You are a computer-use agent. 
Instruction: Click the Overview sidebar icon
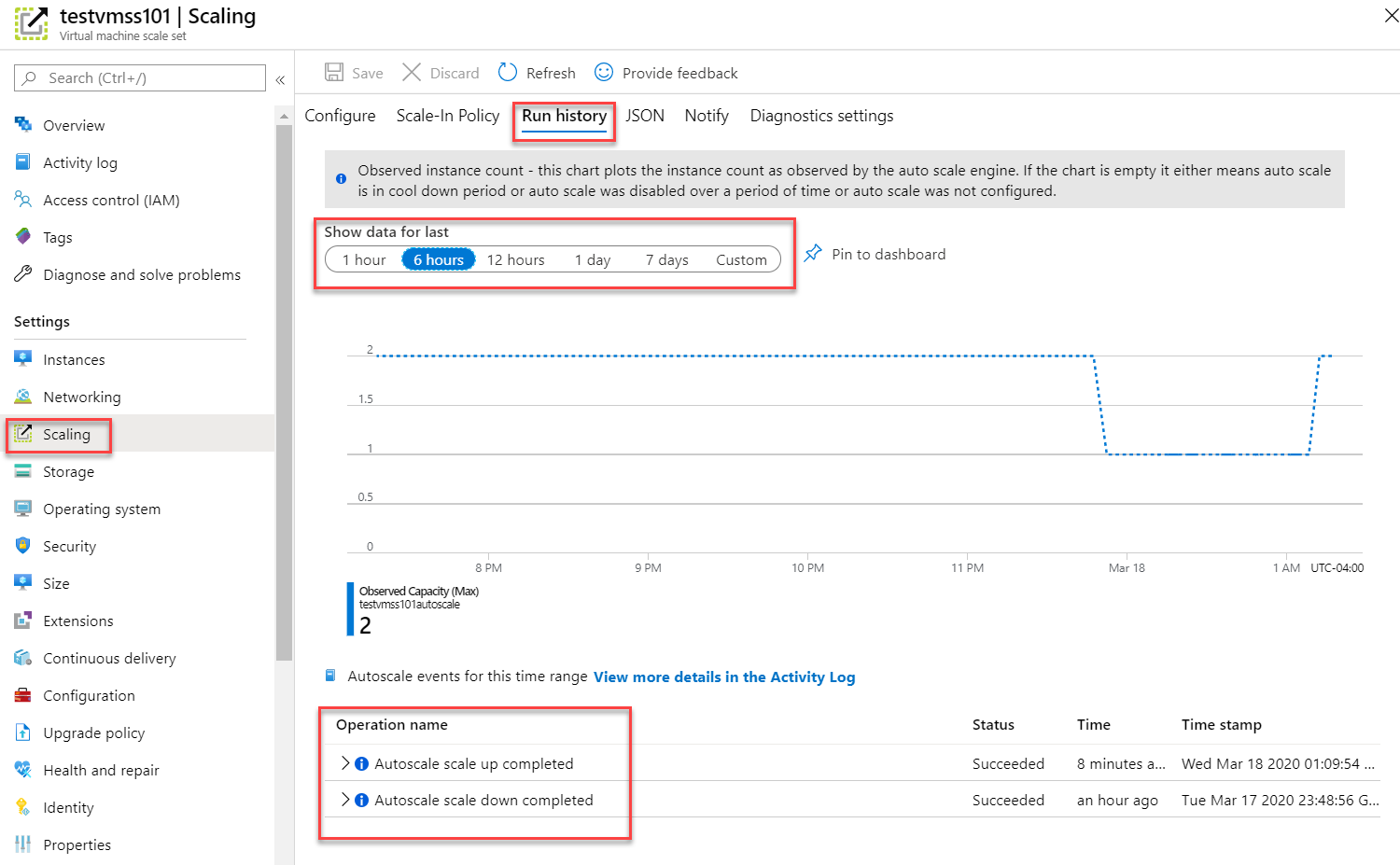click(23, 124)
